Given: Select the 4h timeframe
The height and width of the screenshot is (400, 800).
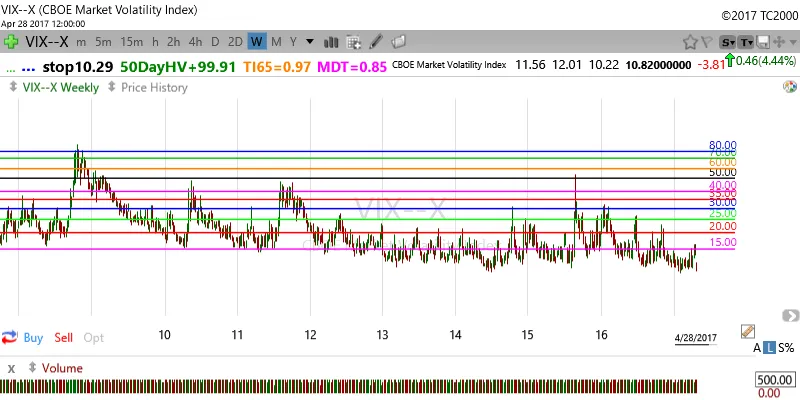Looking at the screenshot, I should pos(195,42).
